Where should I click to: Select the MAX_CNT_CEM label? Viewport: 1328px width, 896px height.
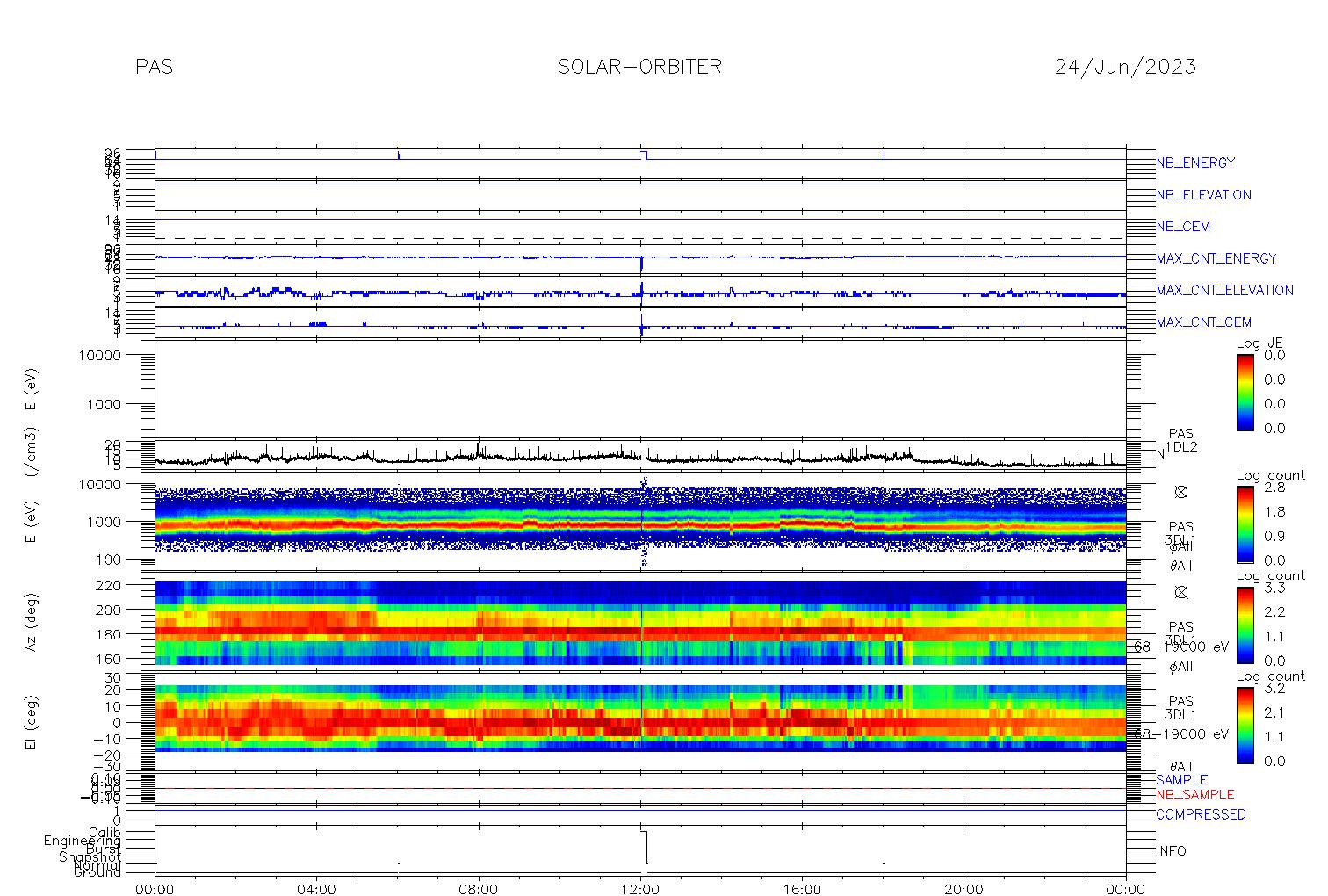tap(1203, 322)
